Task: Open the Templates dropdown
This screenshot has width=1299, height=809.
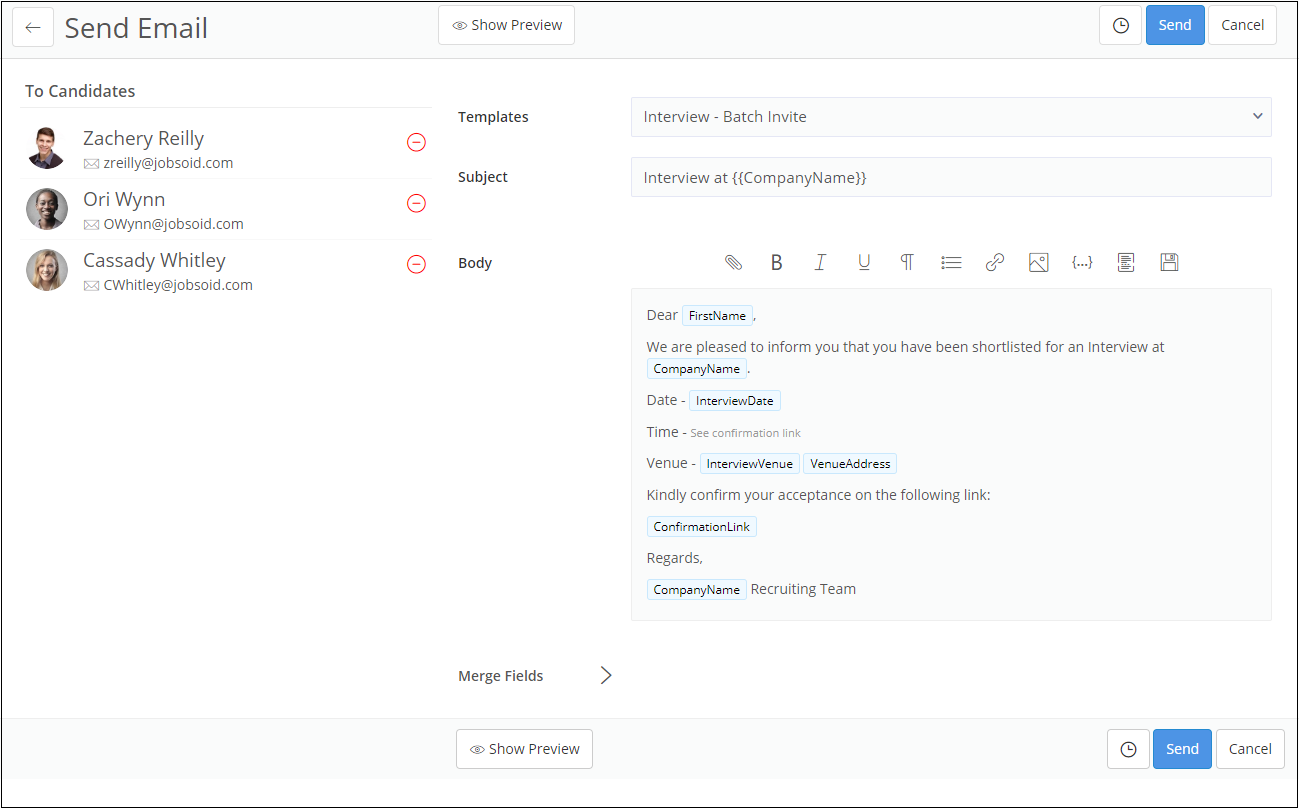Action: coord(950,117)
